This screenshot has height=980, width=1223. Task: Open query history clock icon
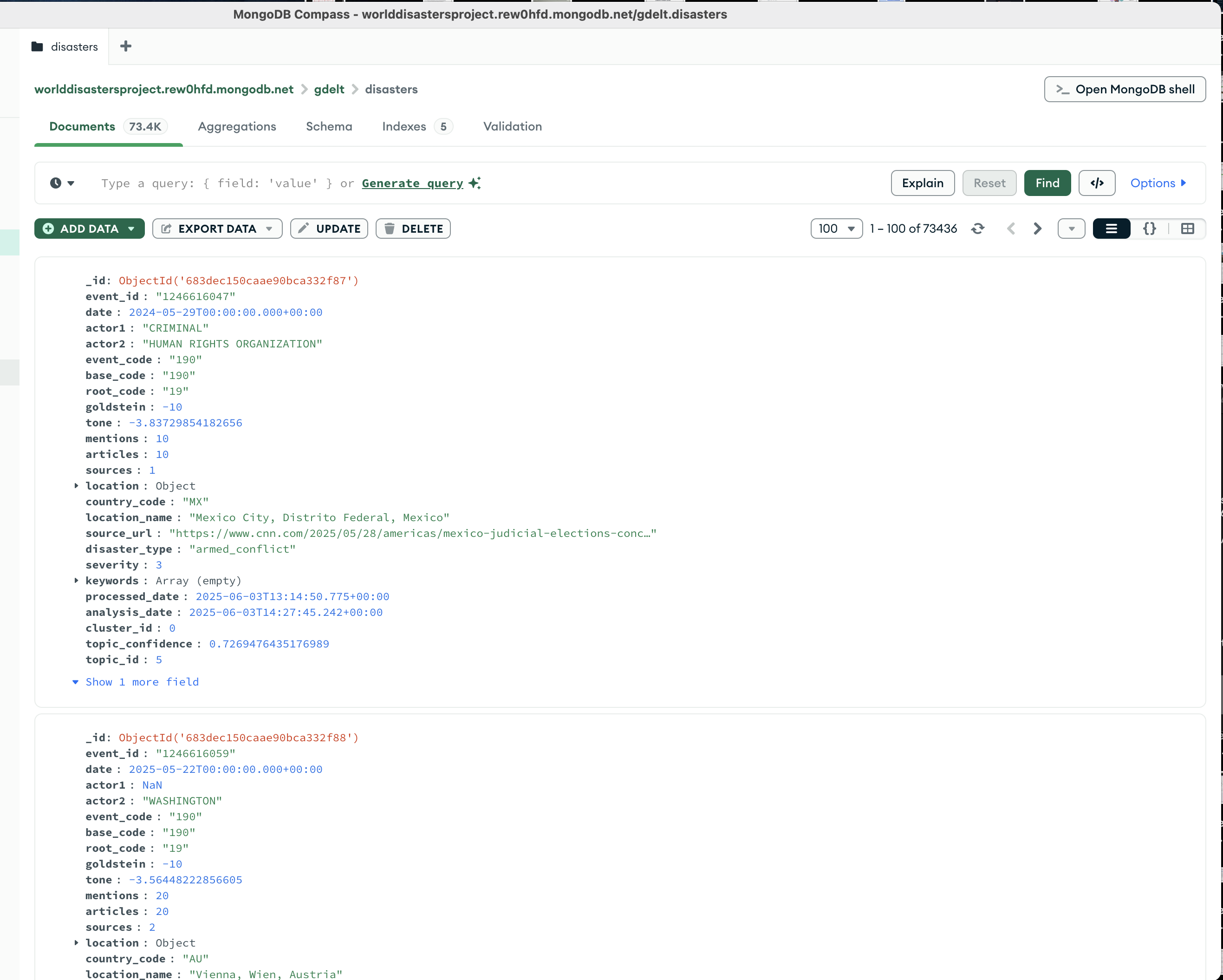point(56,183)
